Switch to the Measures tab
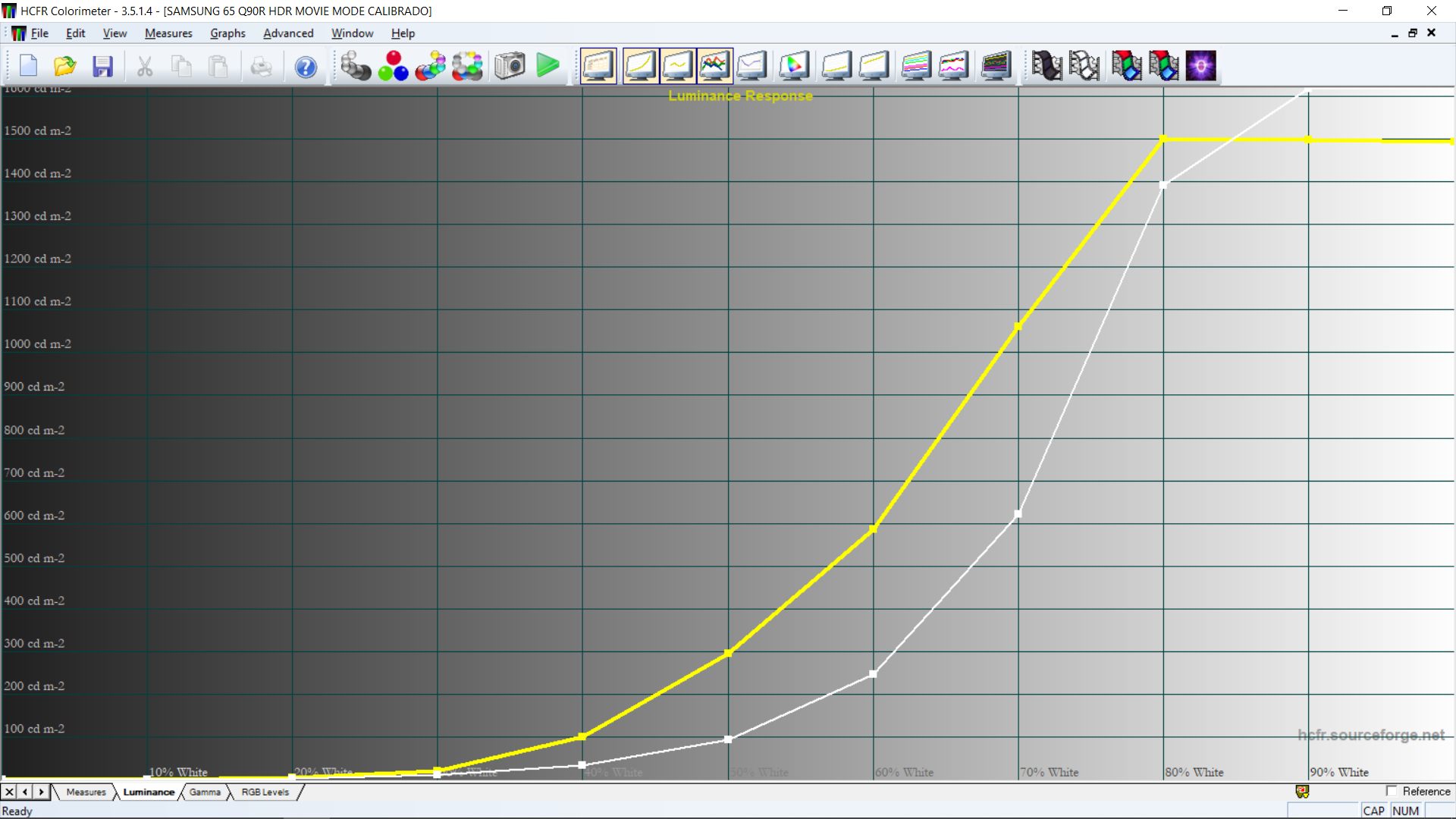This screenshot has width=1456, height=819. coord(86,792)
